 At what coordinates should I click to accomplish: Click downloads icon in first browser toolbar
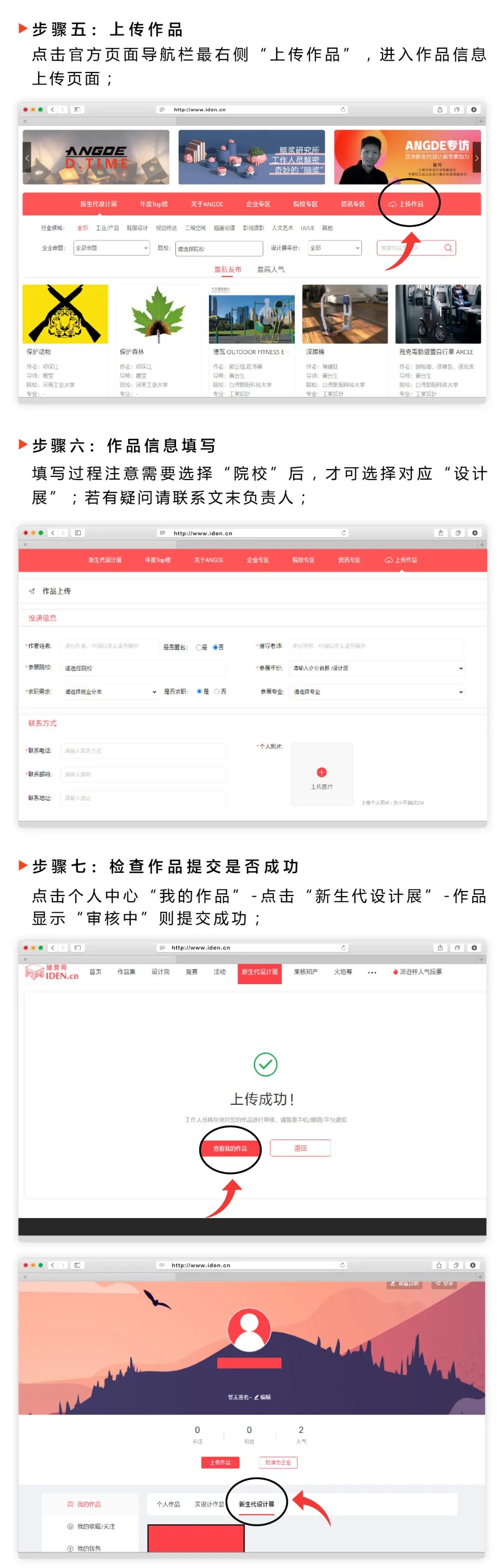[x=474, y=110]
